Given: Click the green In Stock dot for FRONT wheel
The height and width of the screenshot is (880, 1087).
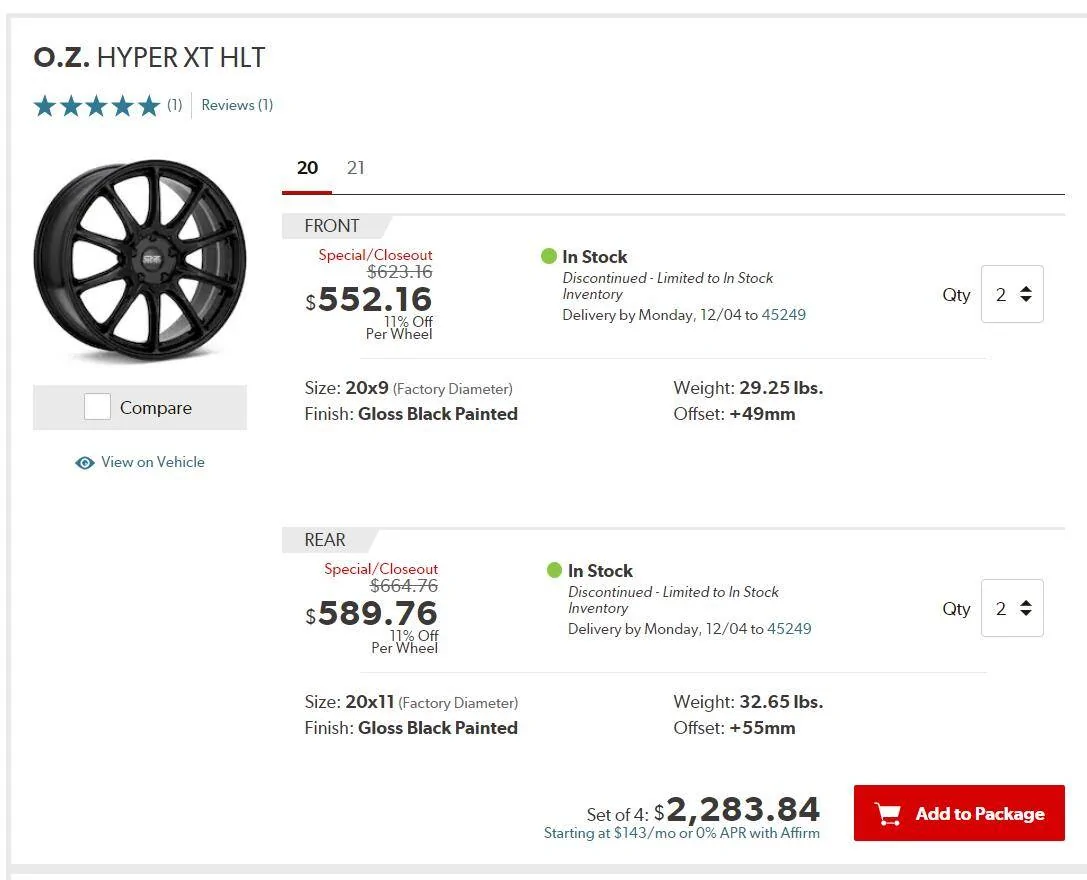Looking at the screenshot, I should 549,257.
